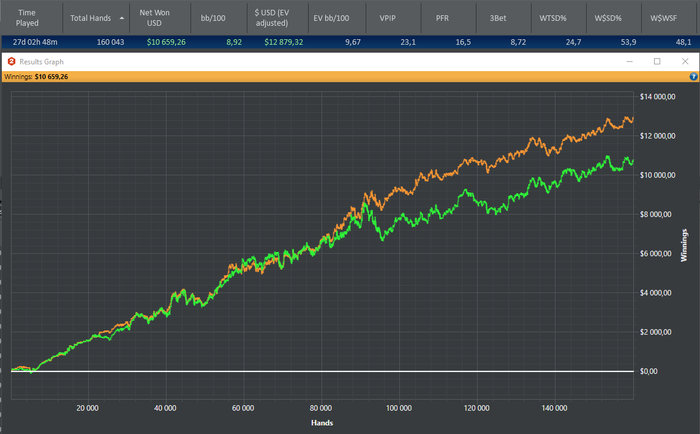Select the 27d 02h 48m cell
This screenshot has width=700, height=434.
tap(35, 42)
